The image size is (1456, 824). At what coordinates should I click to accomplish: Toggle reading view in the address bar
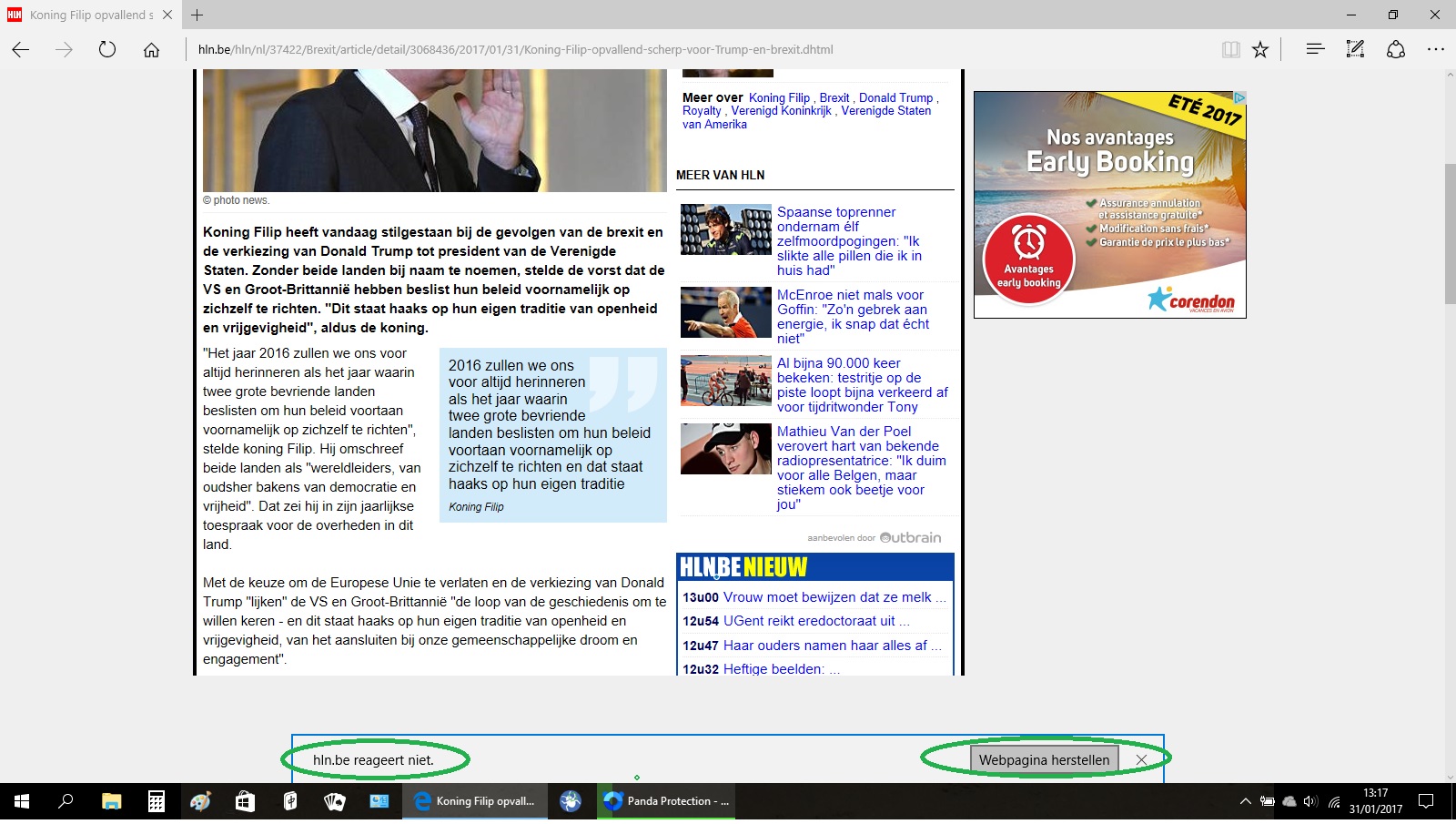pyautogui.click(x=1230, y=50)
